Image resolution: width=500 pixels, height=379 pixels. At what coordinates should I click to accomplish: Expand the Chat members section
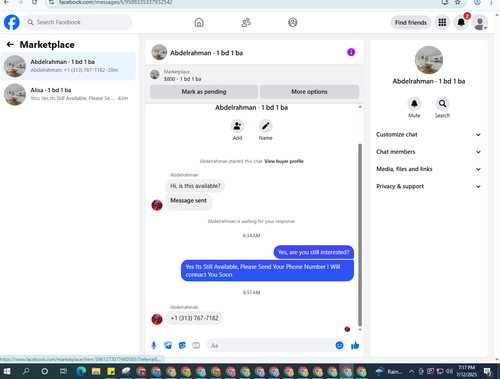(428, 152)
